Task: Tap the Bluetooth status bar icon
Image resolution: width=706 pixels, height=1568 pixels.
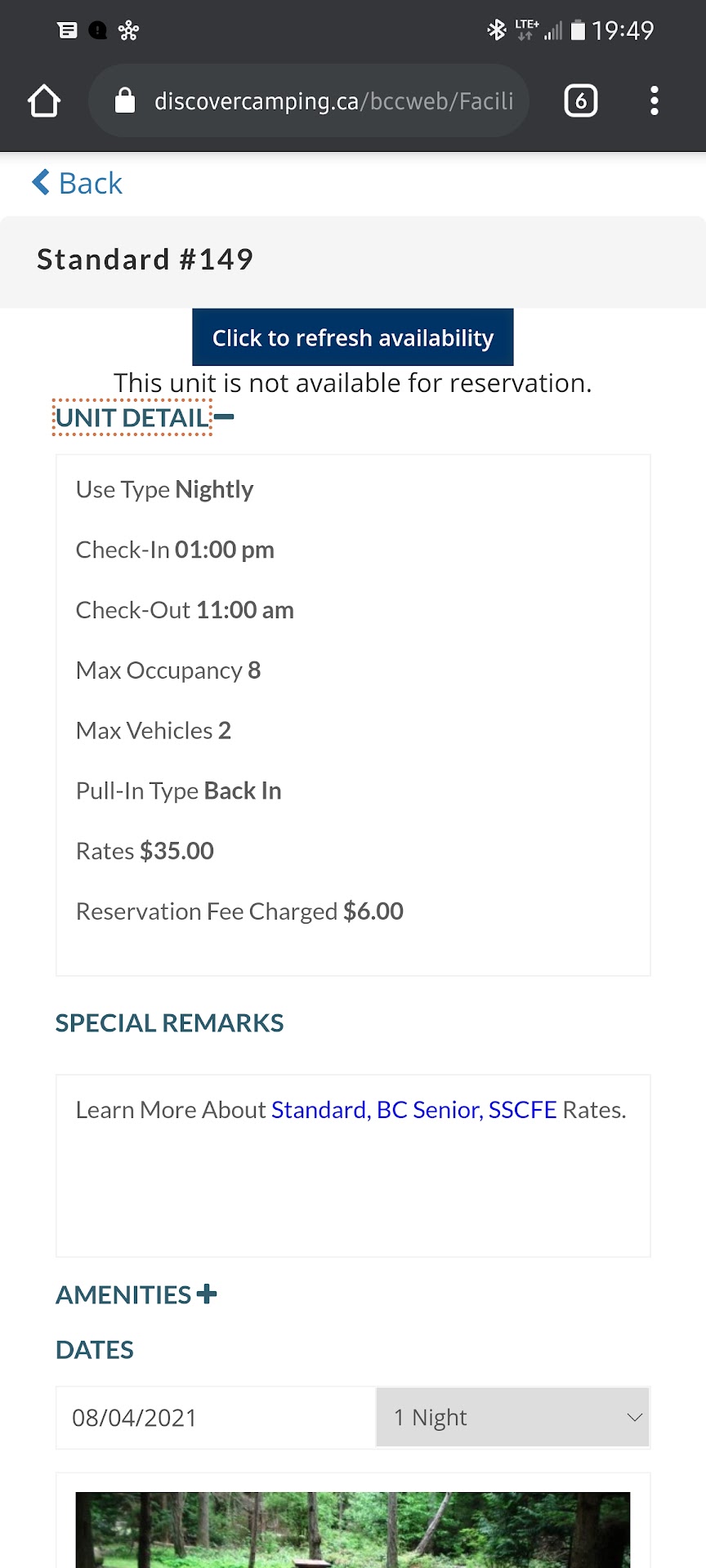Action: click(496, 31)
